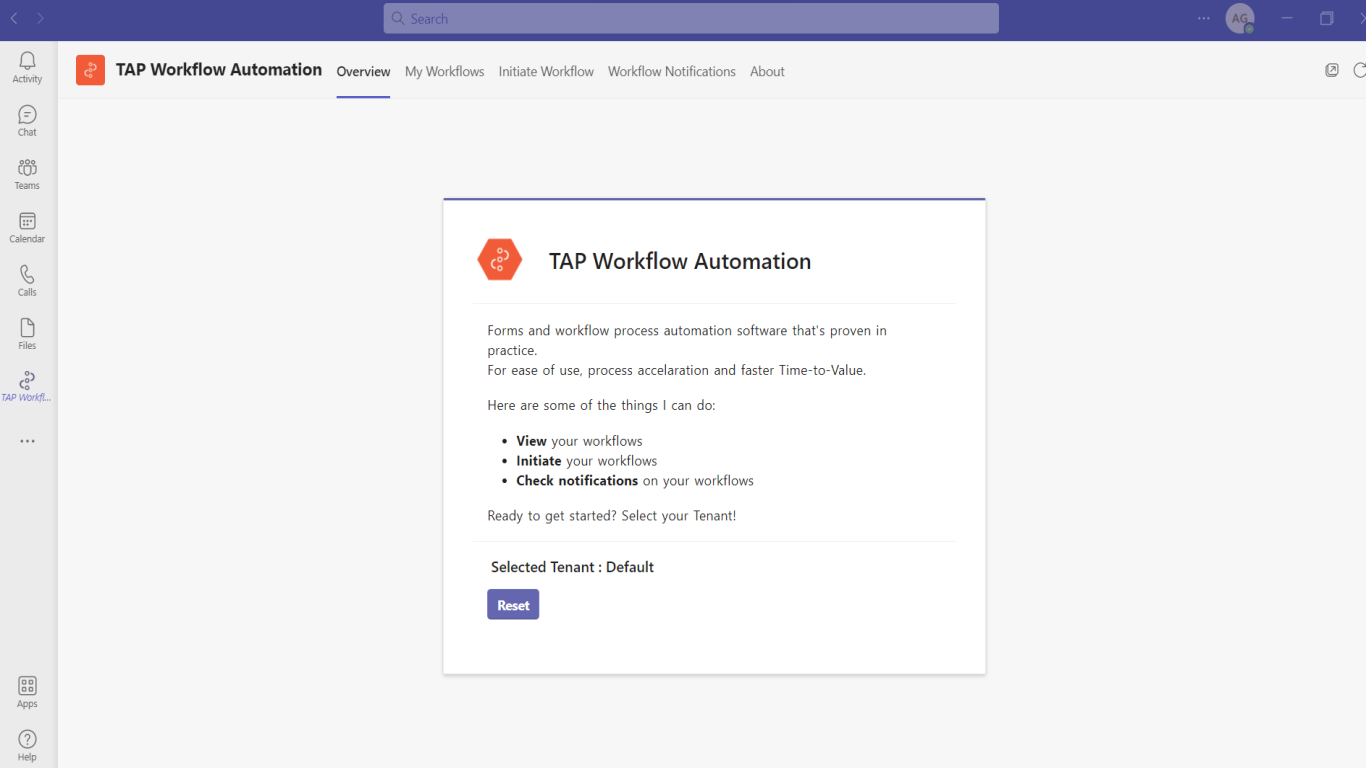This screenshot has height=768, width=1366.
Task: Select TAP Workflow app in the sidebar
Action: [x=27, y=386]
